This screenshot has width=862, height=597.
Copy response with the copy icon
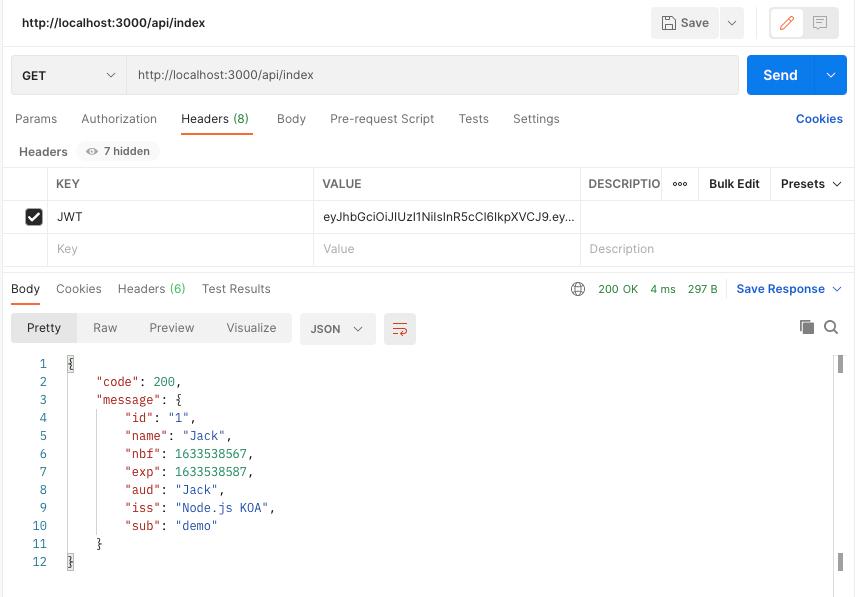tap(807, 327)
